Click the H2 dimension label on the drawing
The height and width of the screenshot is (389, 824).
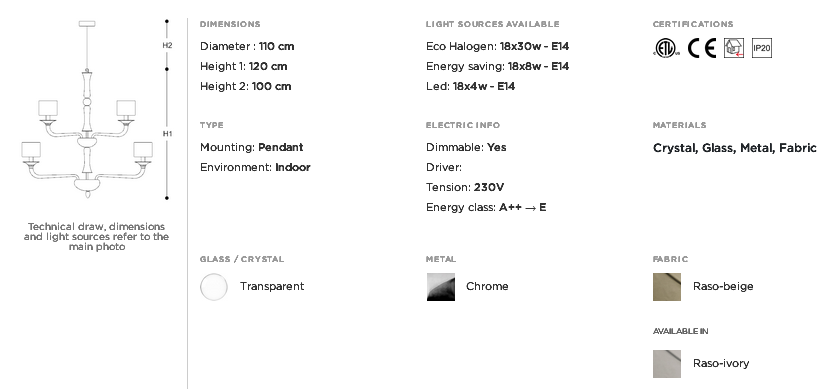167,45
